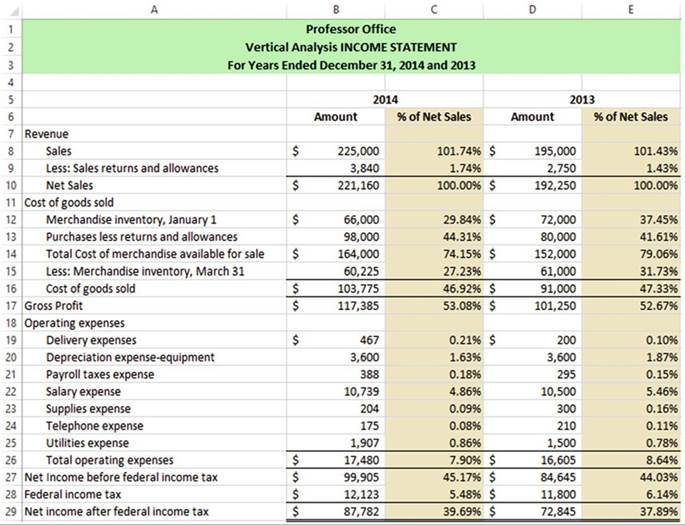
Task: Click the 2013 year heading cell
Action: [x=582, y=99]
